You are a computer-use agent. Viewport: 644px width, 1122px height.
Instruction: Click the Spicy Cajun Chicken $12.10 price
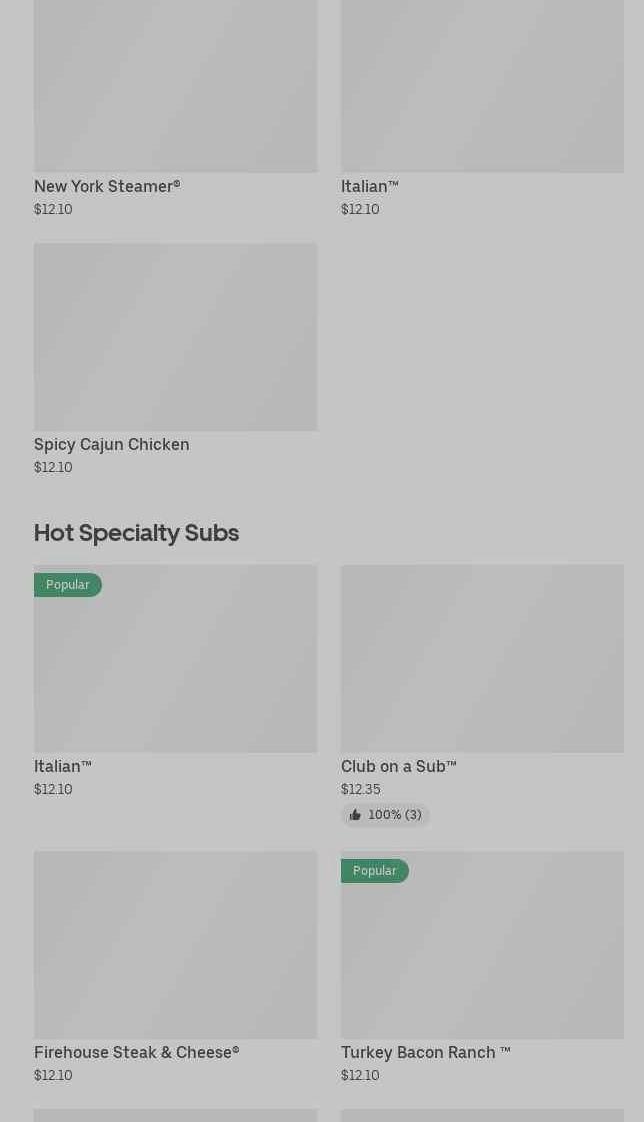(53, 467)
